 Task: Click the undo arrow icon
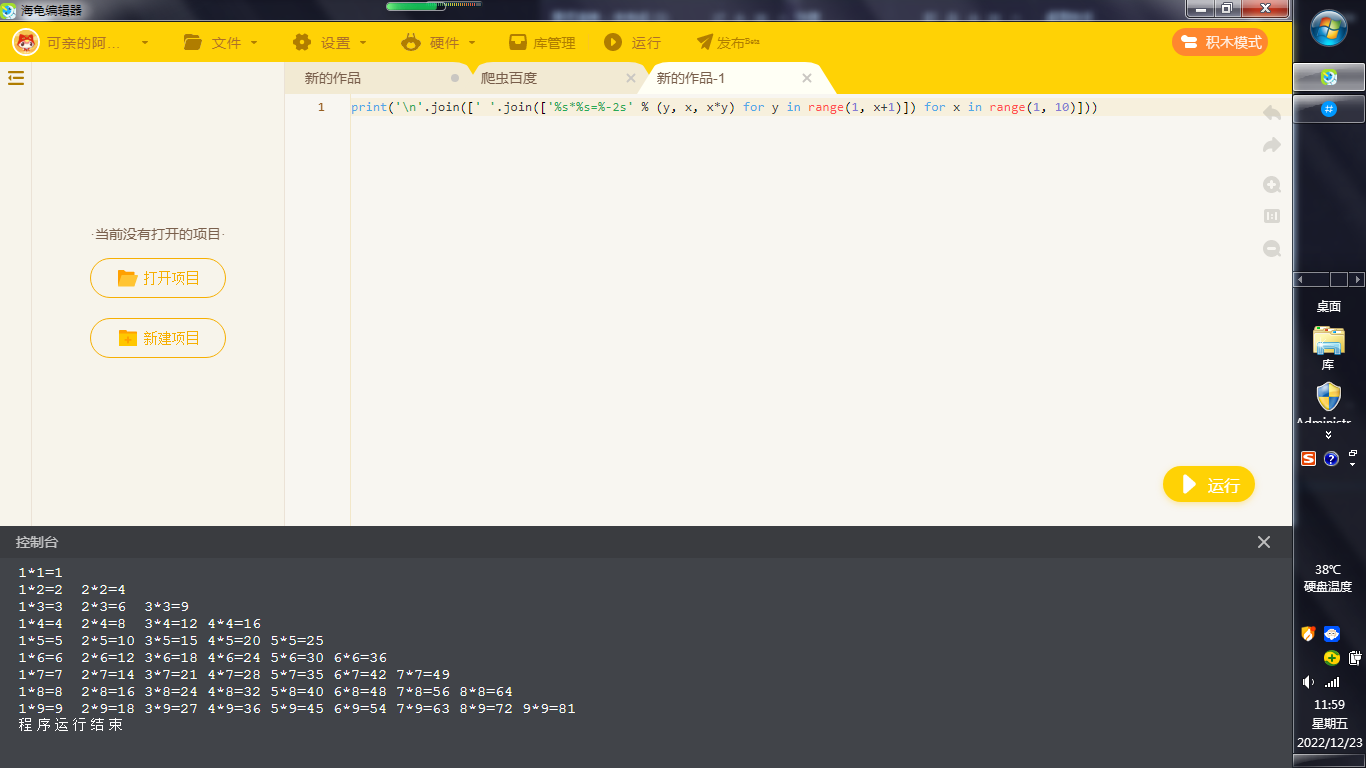coord(1272,113)
